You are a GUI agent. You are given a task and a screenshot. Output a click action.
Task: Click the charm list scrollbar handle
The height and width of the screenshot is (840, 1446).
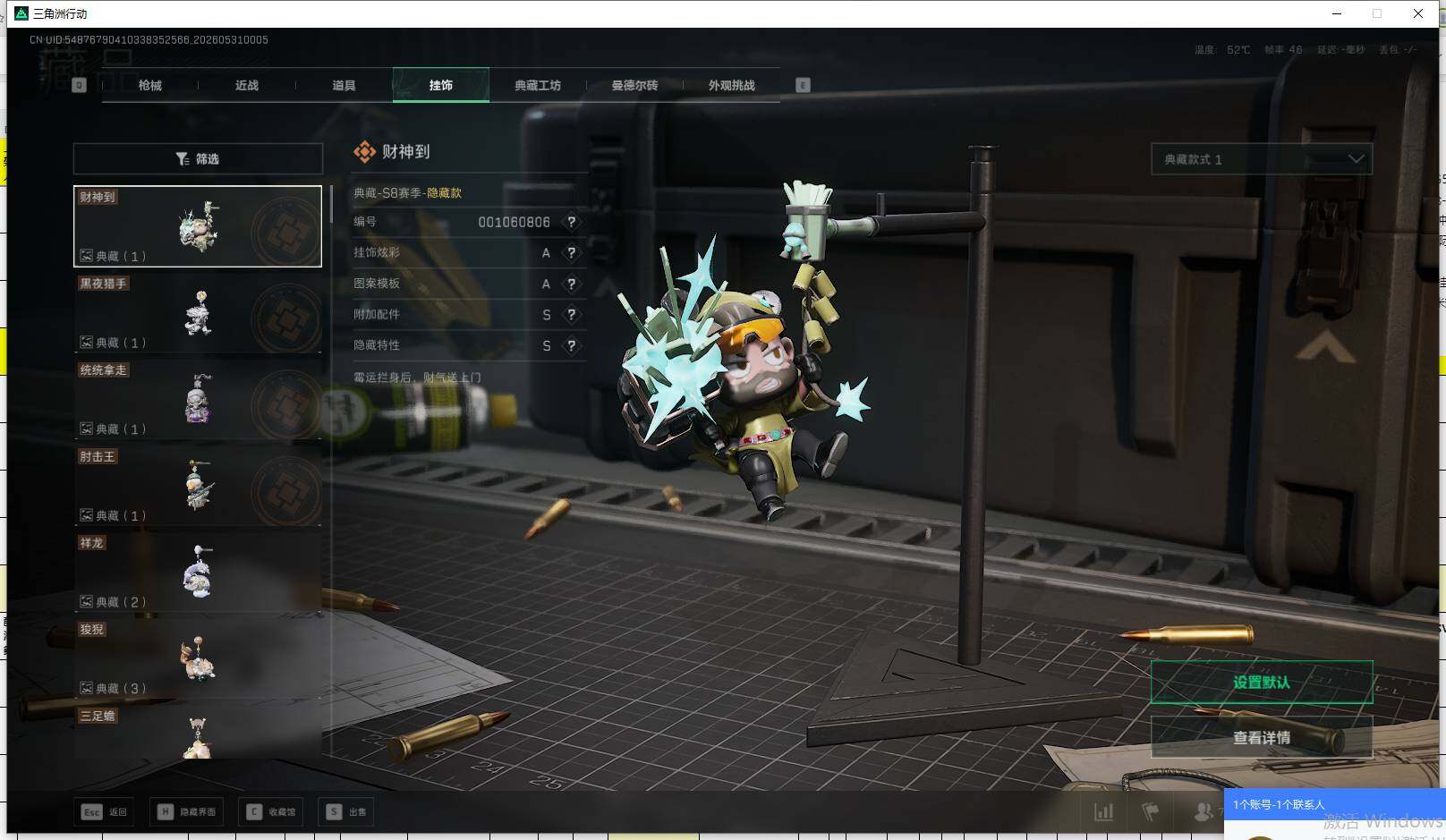pos(331,204)
